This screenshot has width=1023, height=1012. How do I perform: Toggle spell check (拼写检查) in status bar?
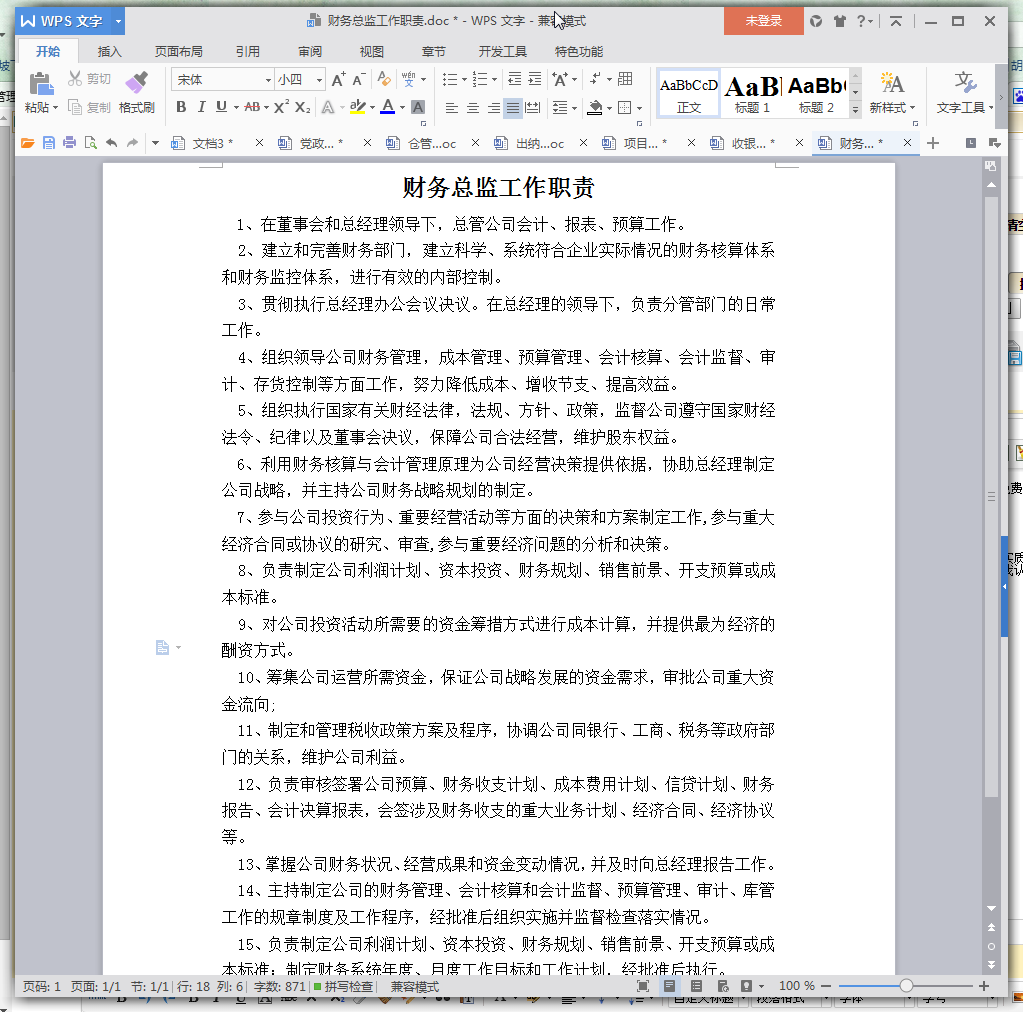tap(343, 986)
